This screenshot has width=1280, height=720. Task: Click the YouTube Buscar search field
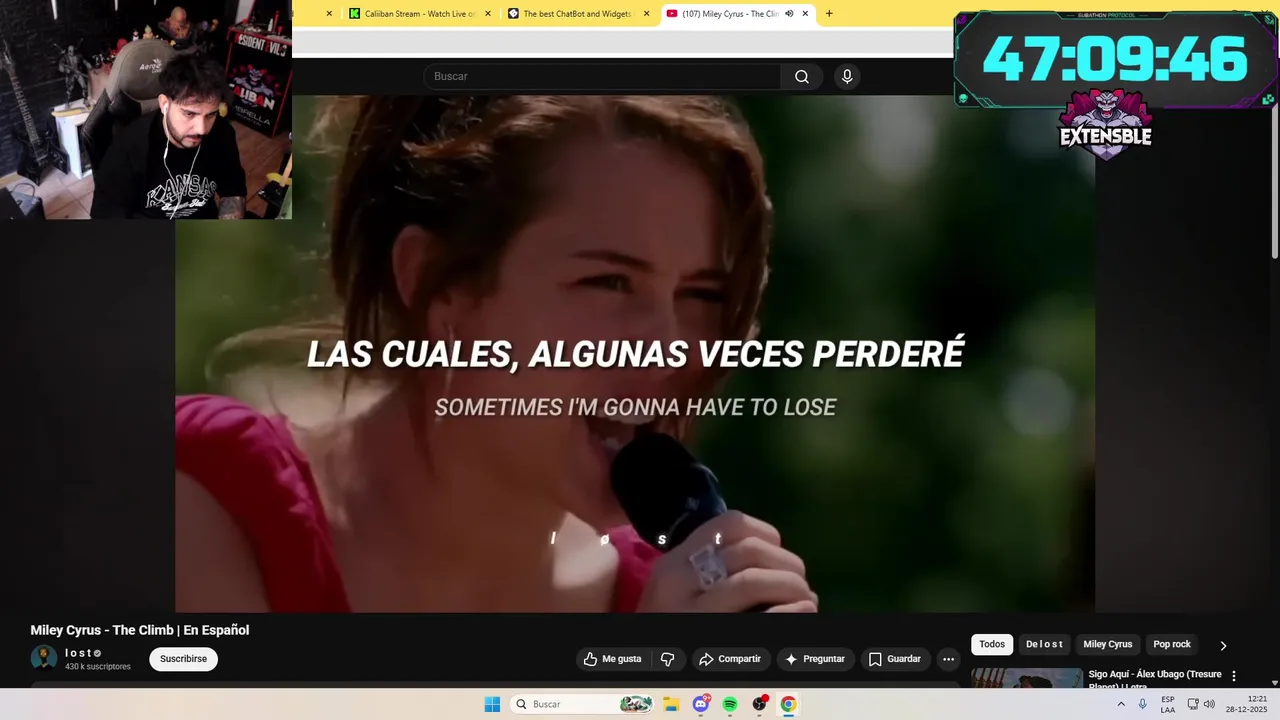point(602,77)
